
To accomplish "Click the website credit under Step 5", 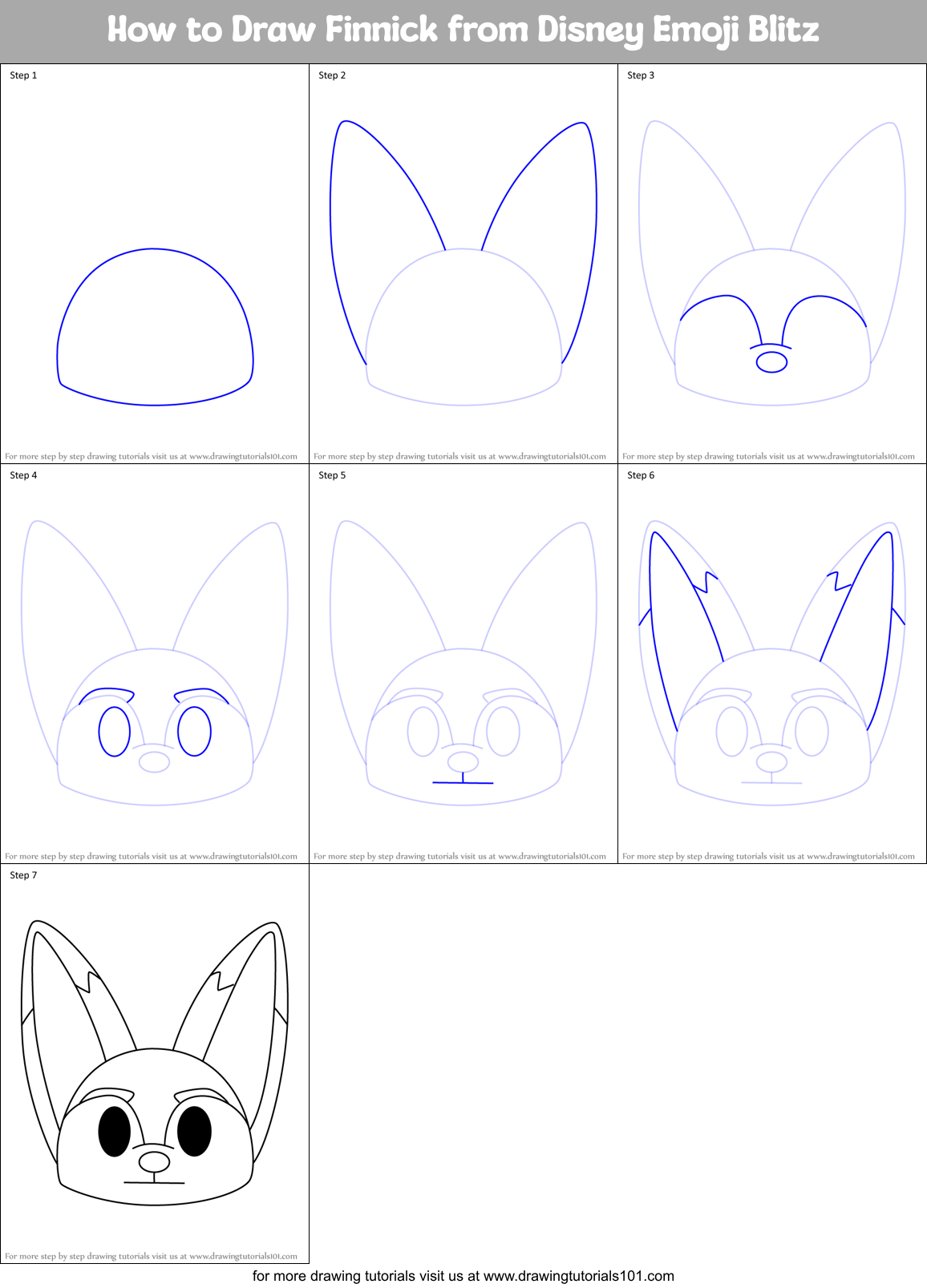I will click(460, 856).
